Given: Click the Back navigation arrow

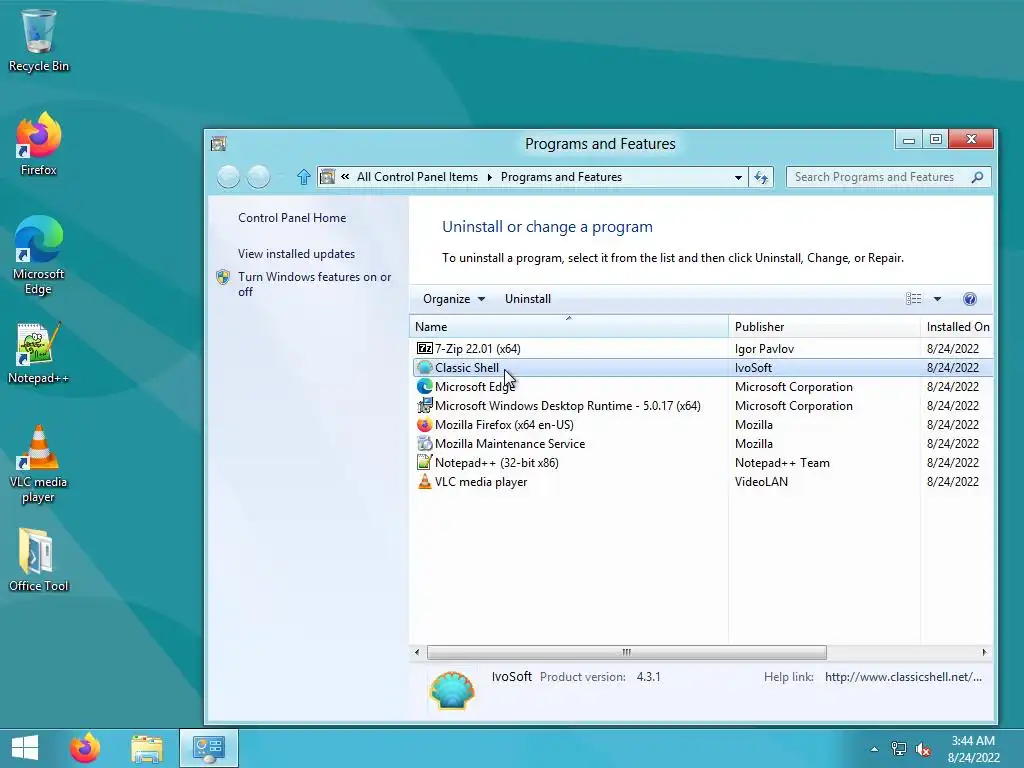Looking at the screenshot, I should pyautogui.click(x=228, y=176).
